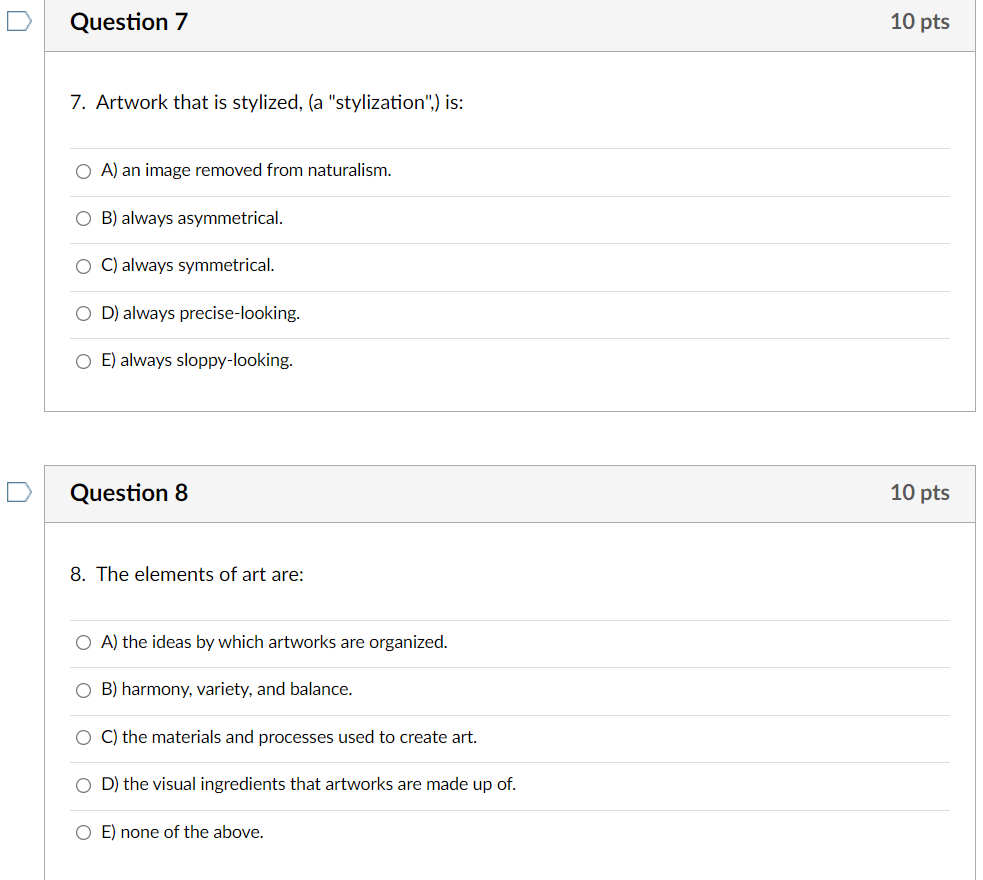
Task: Select 'harmony, variety, and balance' option
Action: 83,689
